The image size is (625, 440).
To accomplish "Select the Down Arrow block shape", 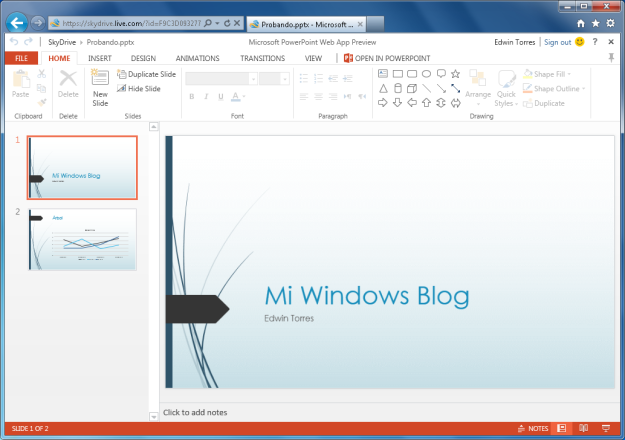I will tap(397, 103).
